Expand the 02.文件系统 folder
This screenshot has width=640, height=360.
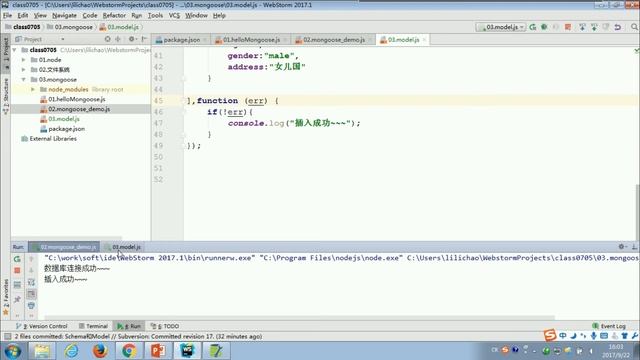point(24,69)
